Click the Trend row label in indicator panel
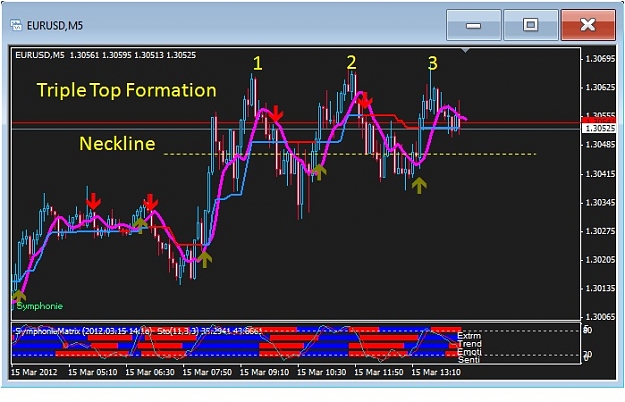625x402 pixels. pos(470,344)
